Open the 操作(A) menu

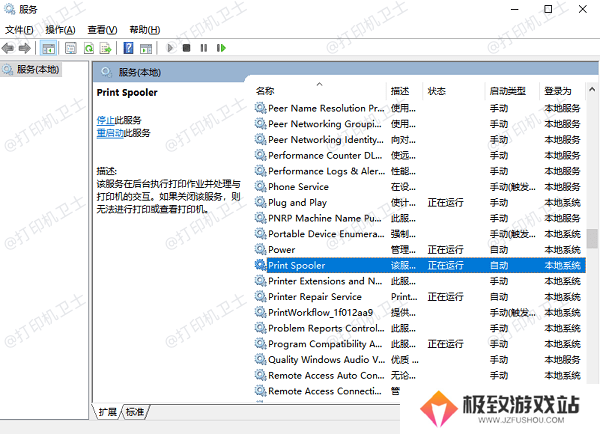(60, 30)
